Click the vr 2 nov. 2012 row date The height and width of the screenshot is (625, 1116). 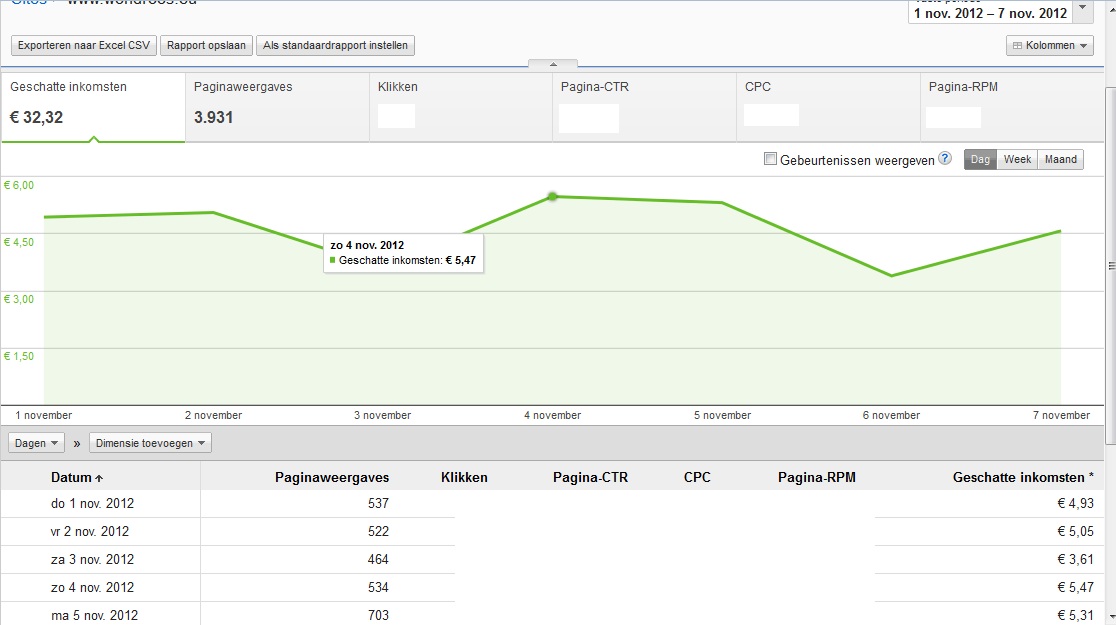pos(90,531)
